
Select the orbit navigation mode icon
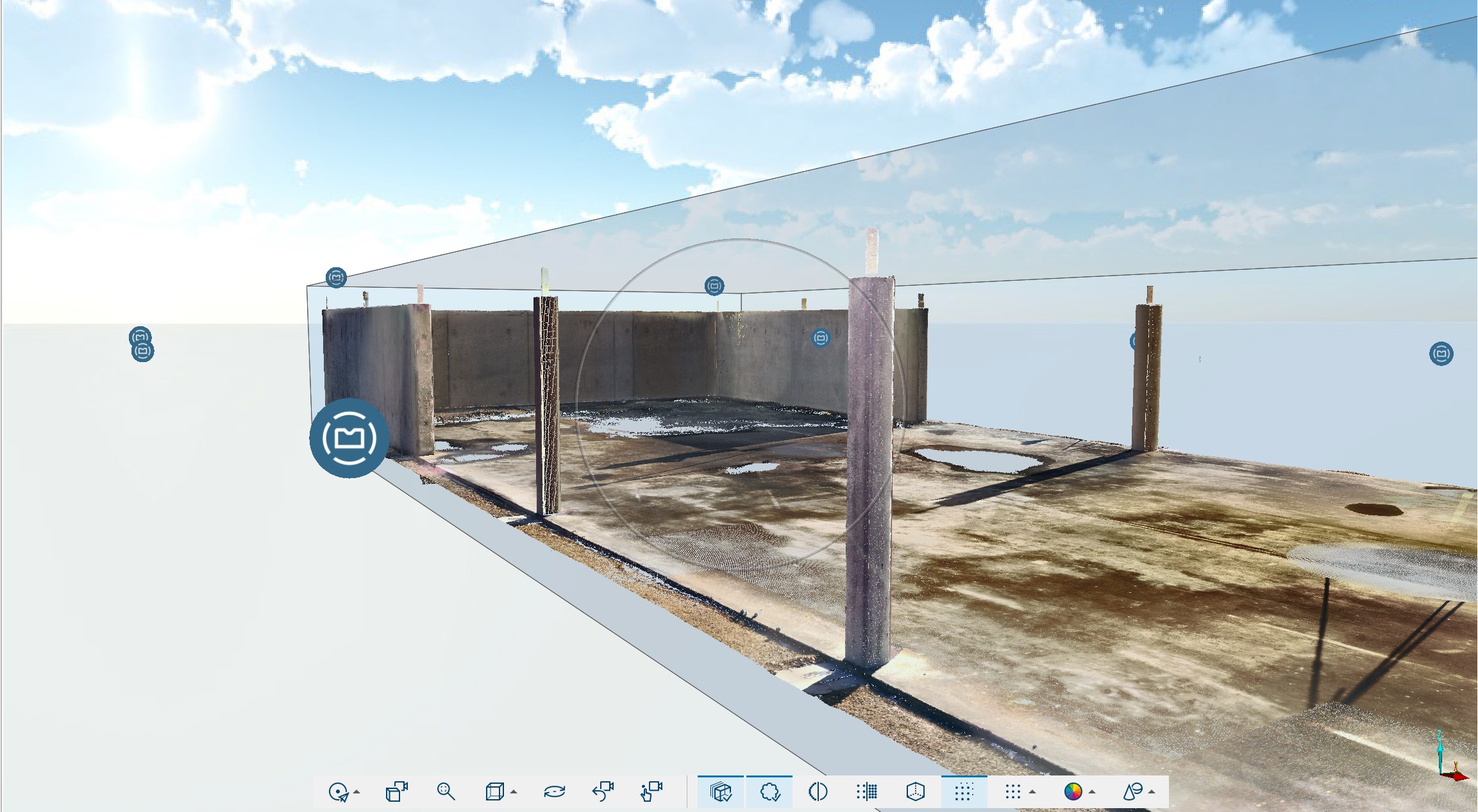click(x=339, y=792)
